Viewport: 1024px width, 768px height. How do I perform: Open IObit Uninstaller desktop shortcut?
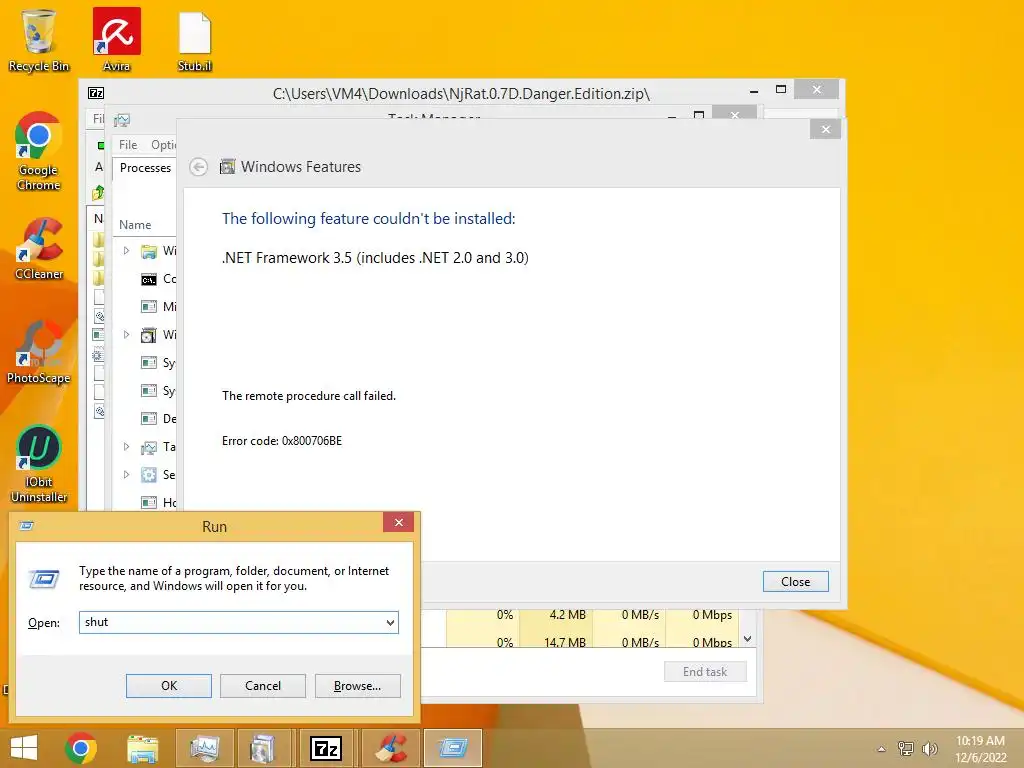(39, 464)
